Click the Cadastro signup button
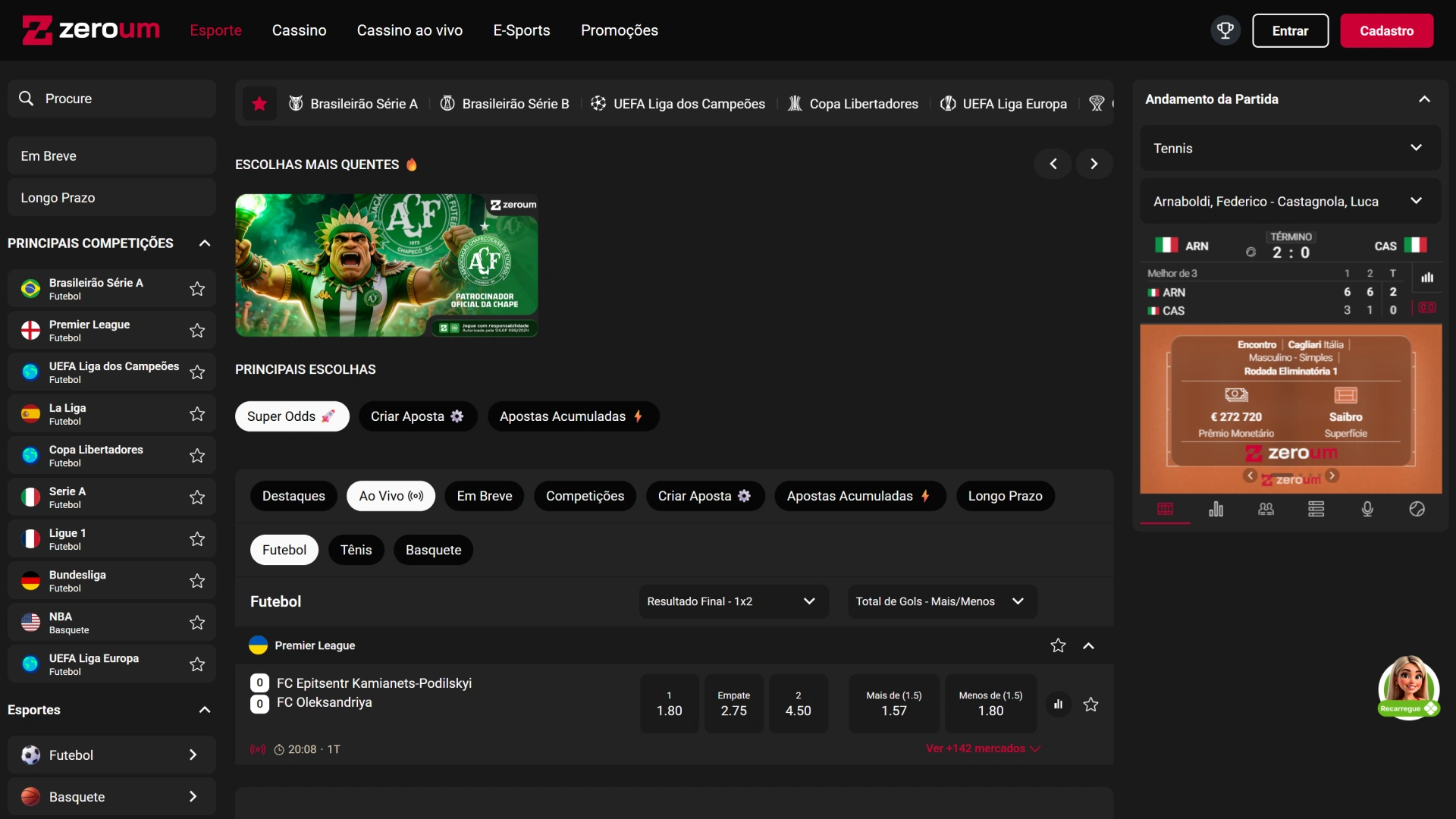 coord(1386,30)
